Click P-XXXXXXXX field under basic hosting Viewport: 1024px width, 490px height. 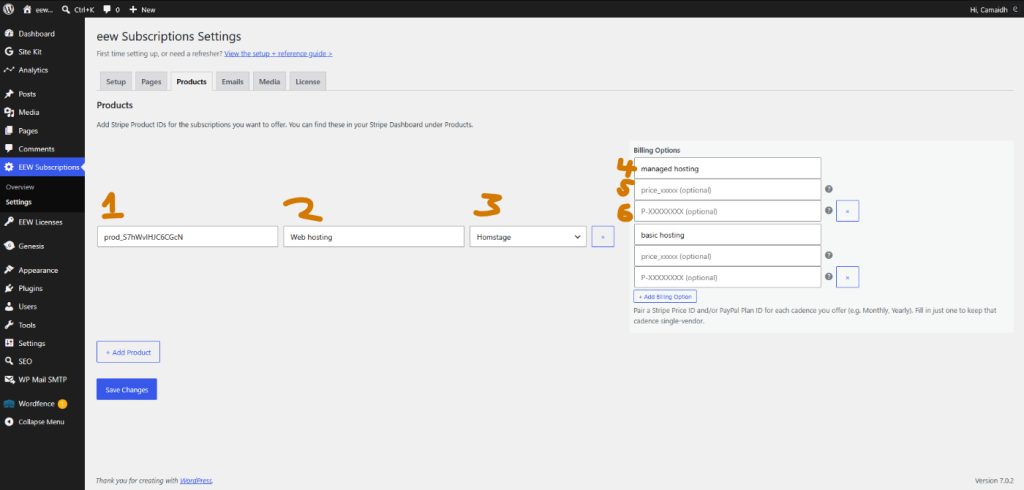(727, 277)
